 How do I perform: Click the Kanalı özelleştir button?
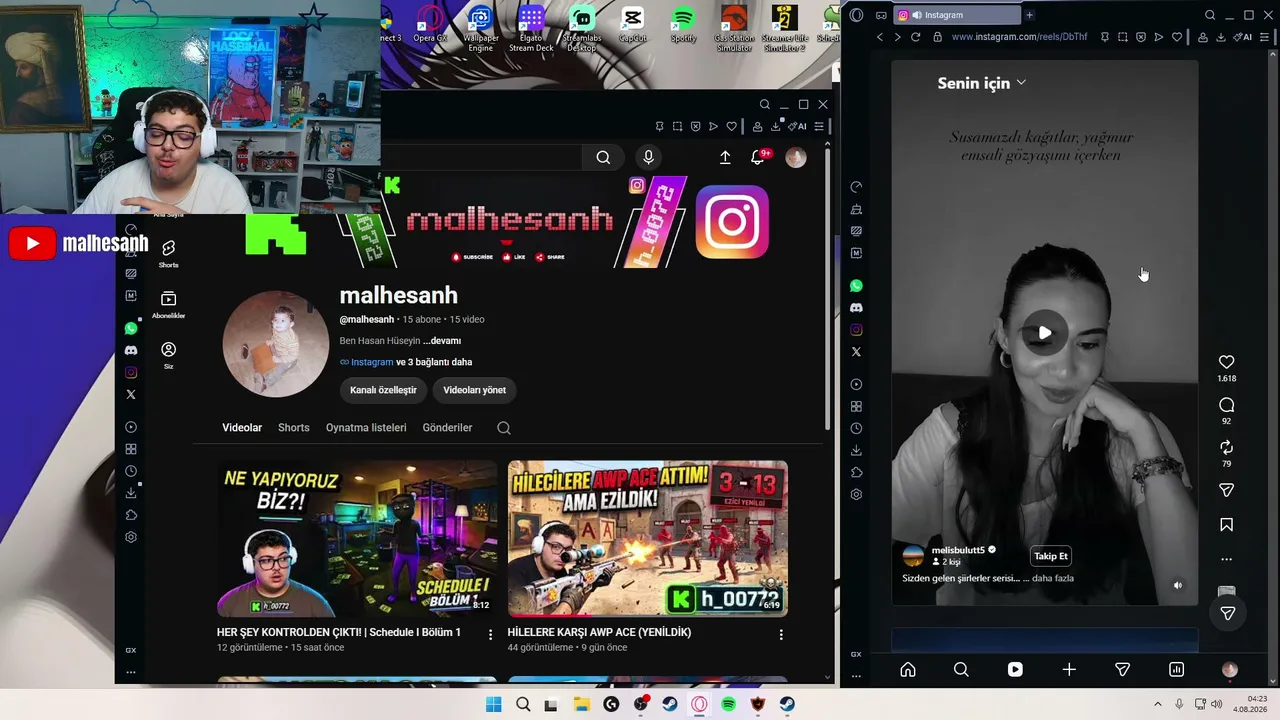point(383,390)
